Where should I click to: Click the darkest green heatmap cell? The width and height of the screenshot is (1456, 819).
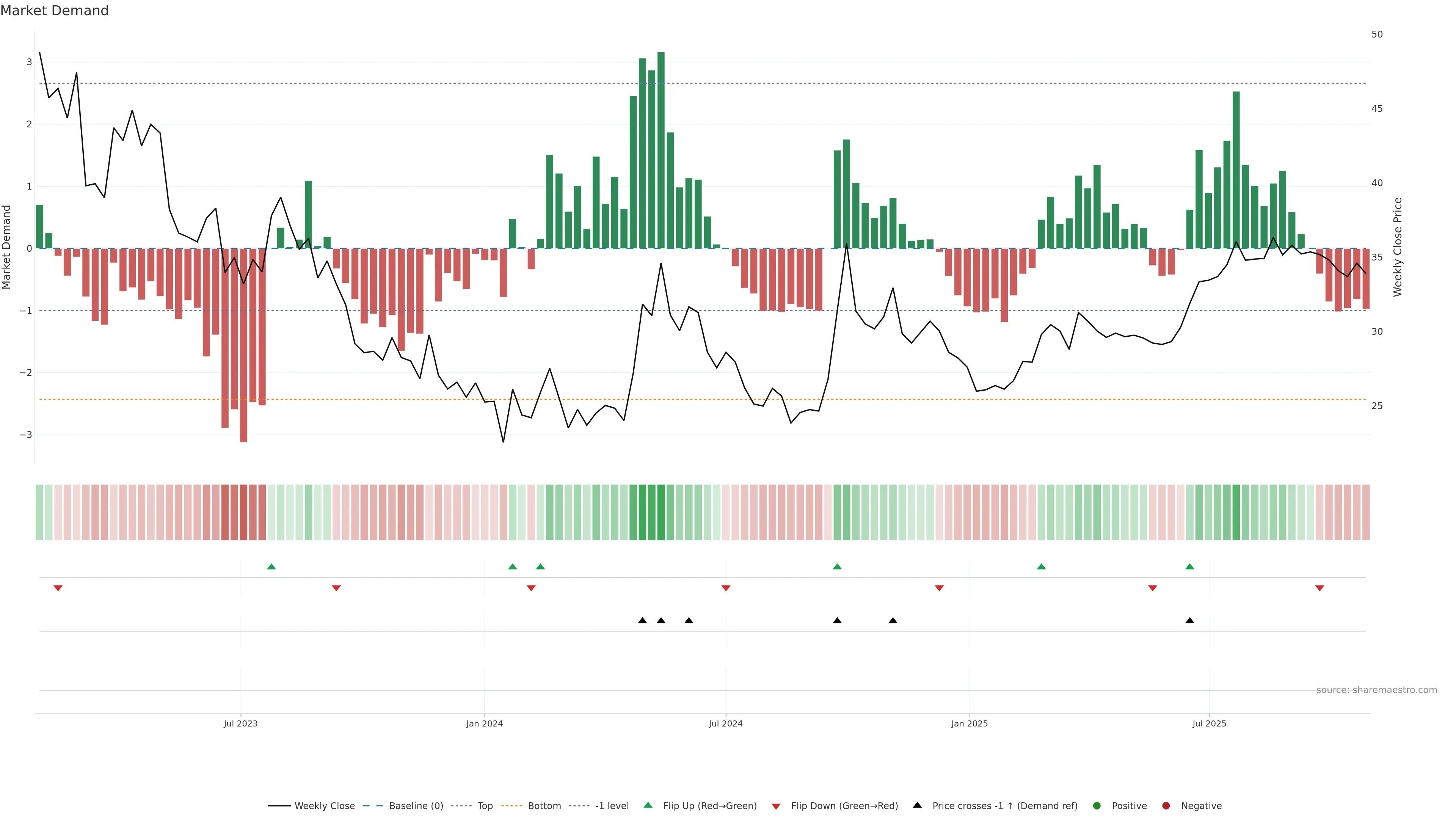(661, 512)
